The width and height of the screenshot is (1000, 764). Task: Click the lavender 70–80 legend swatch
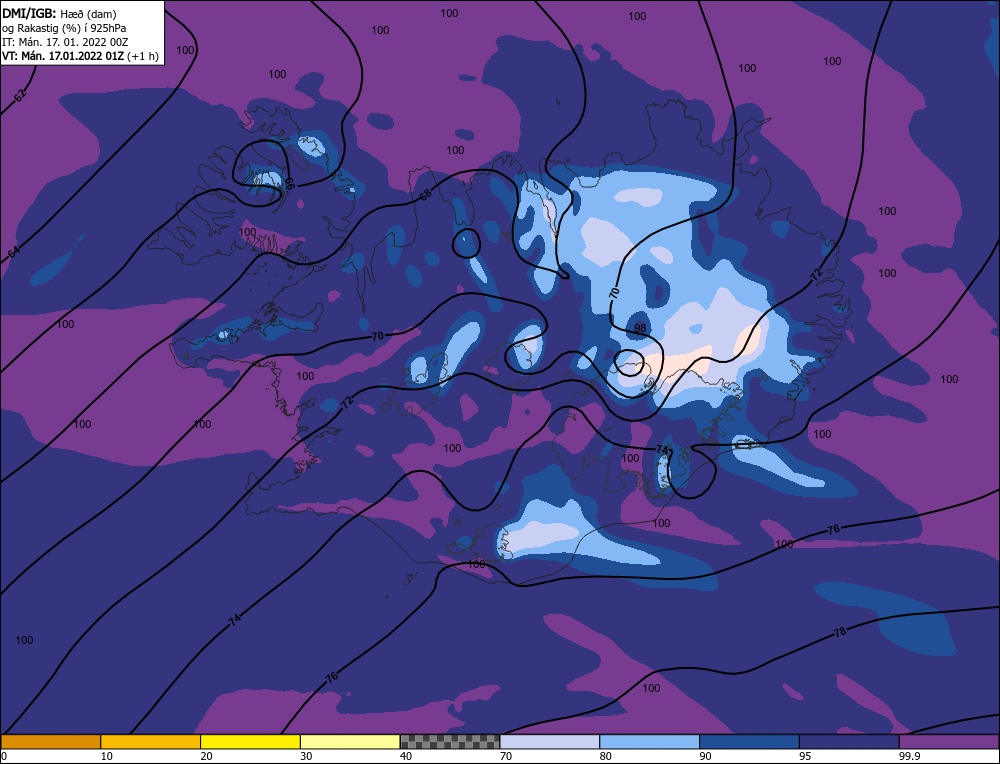point(550,742)
